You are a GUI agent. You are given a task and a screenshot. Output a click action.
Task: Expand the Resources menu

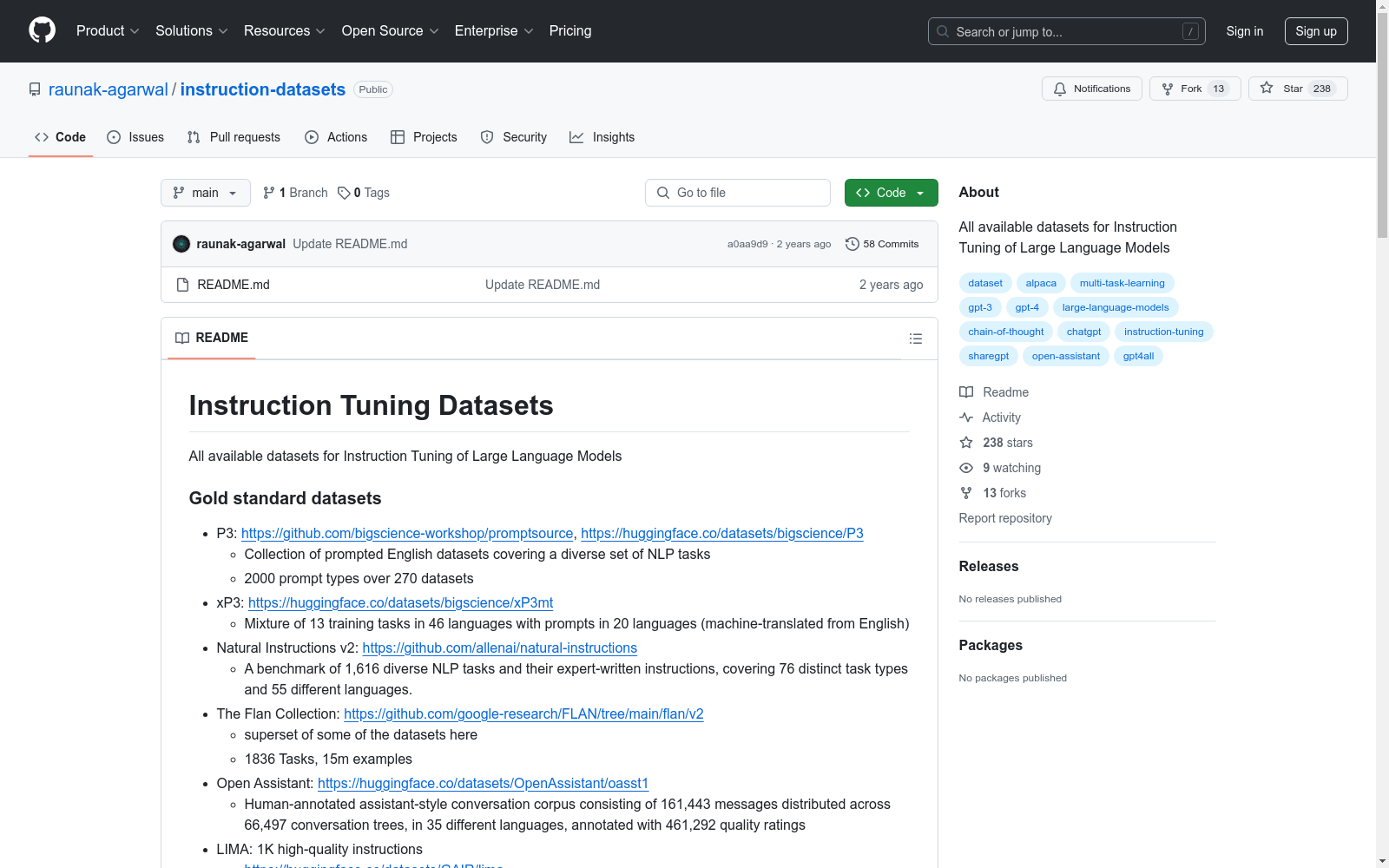tap(285, 31)
